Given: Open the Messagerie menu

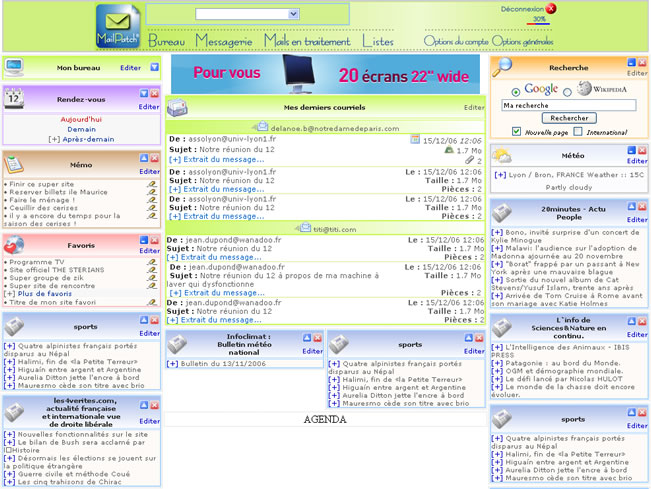Looking at the screenshot, I should pos(224,41).
